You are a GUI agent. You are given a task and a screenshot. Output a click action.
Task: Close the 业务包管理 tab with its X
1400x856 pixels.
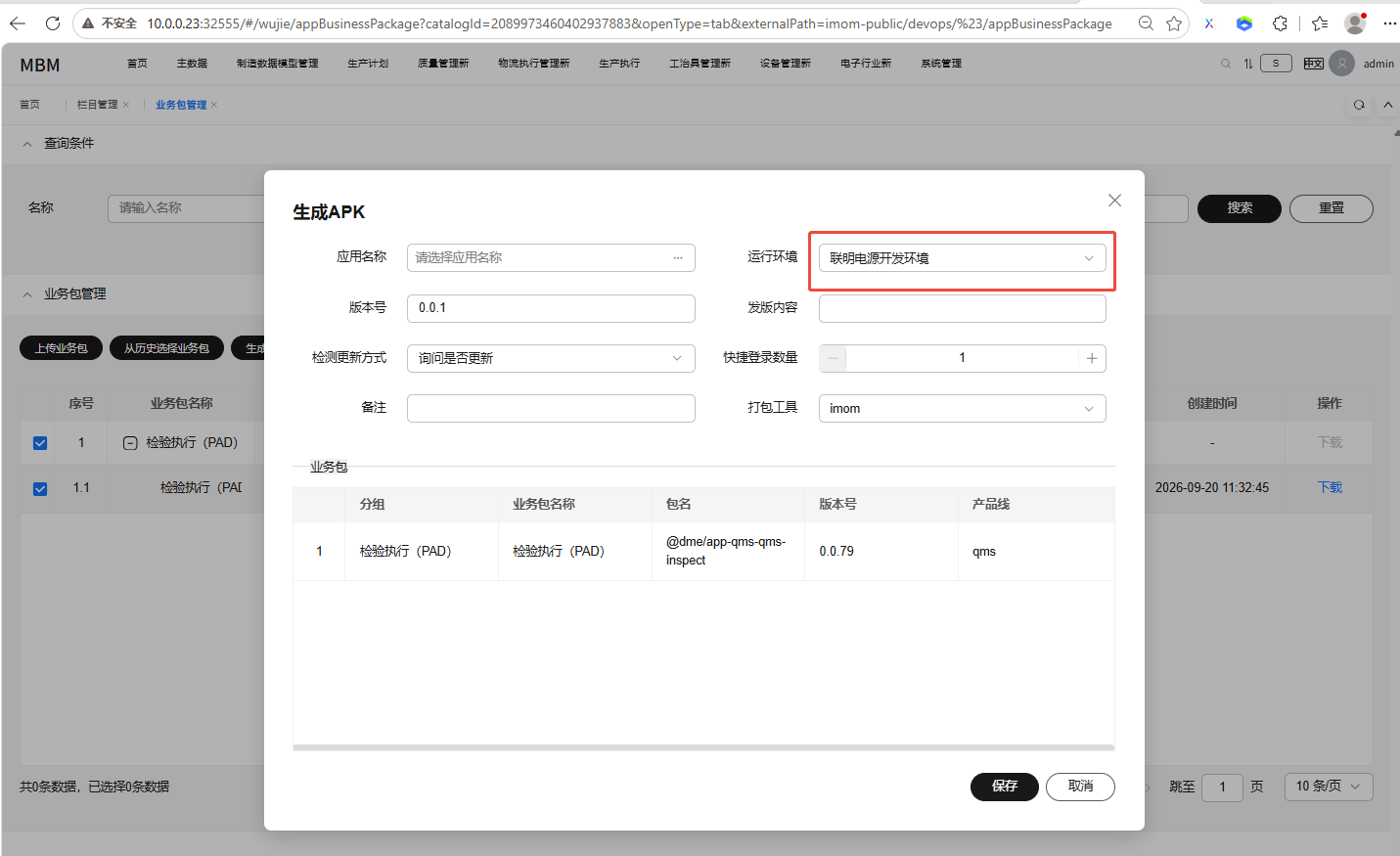214,105
